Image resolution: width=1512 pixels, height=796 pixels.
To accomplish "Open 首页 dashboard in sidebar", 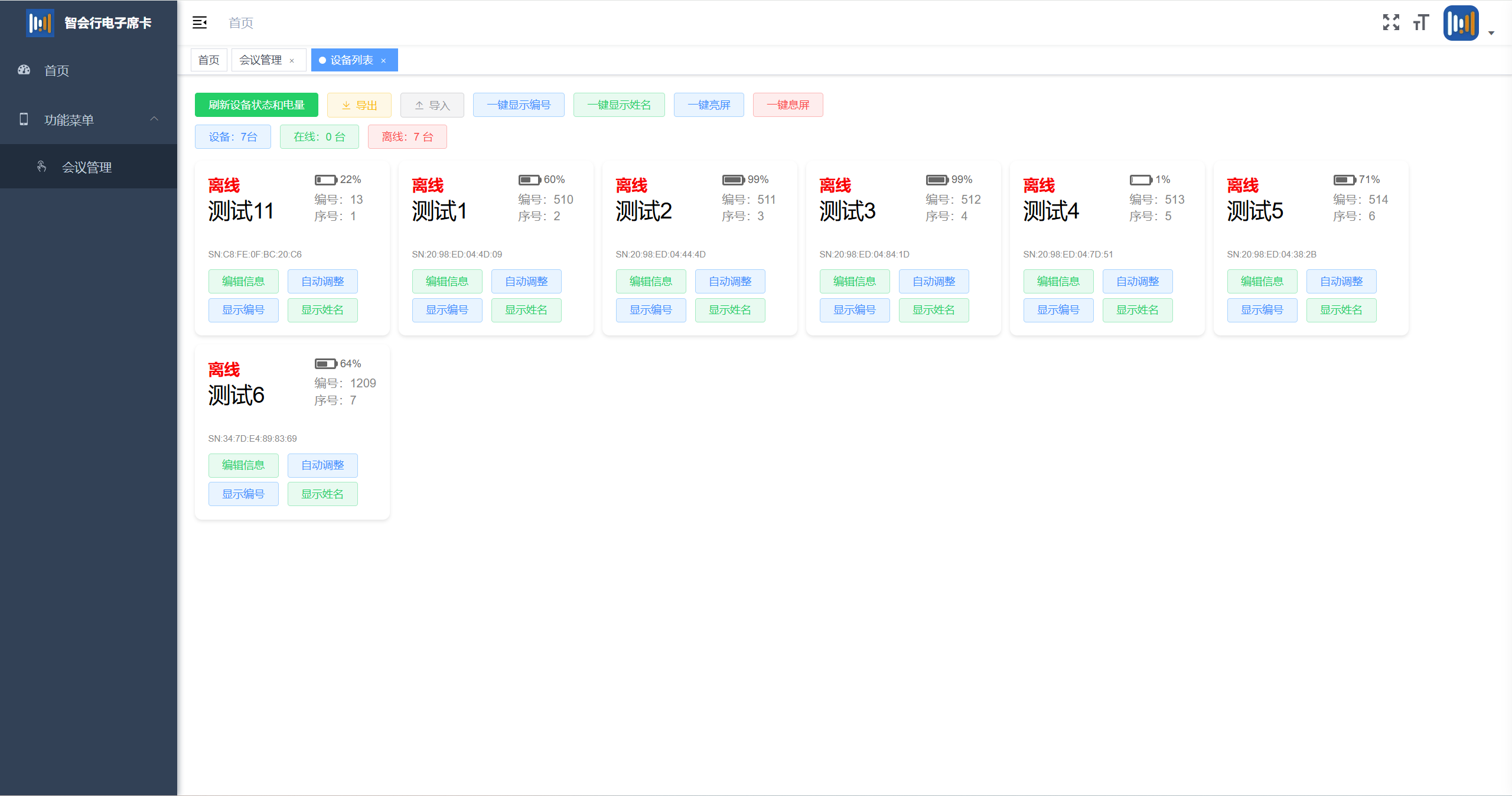I will tap(57, 70).
